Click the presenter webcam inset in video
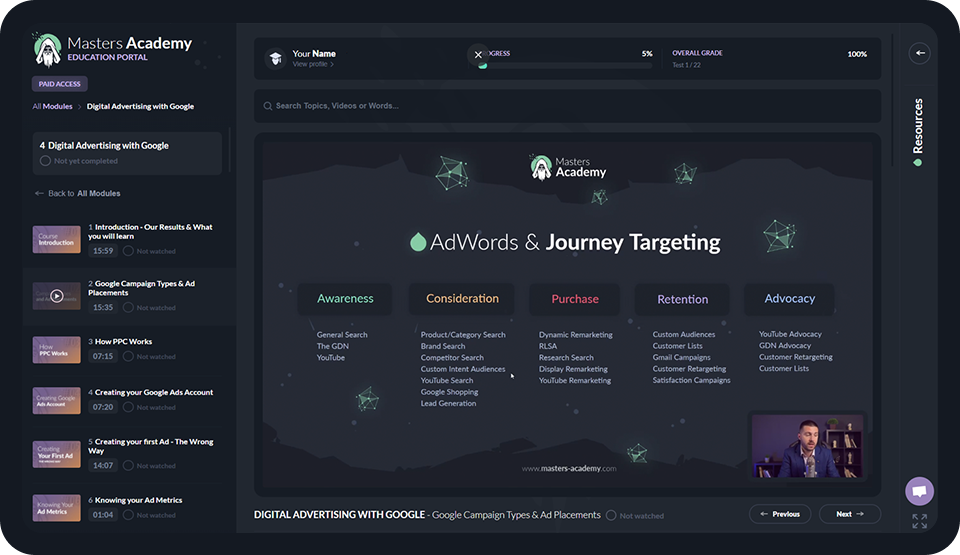This screenshot has width=960, height=555. pos(808,446)
